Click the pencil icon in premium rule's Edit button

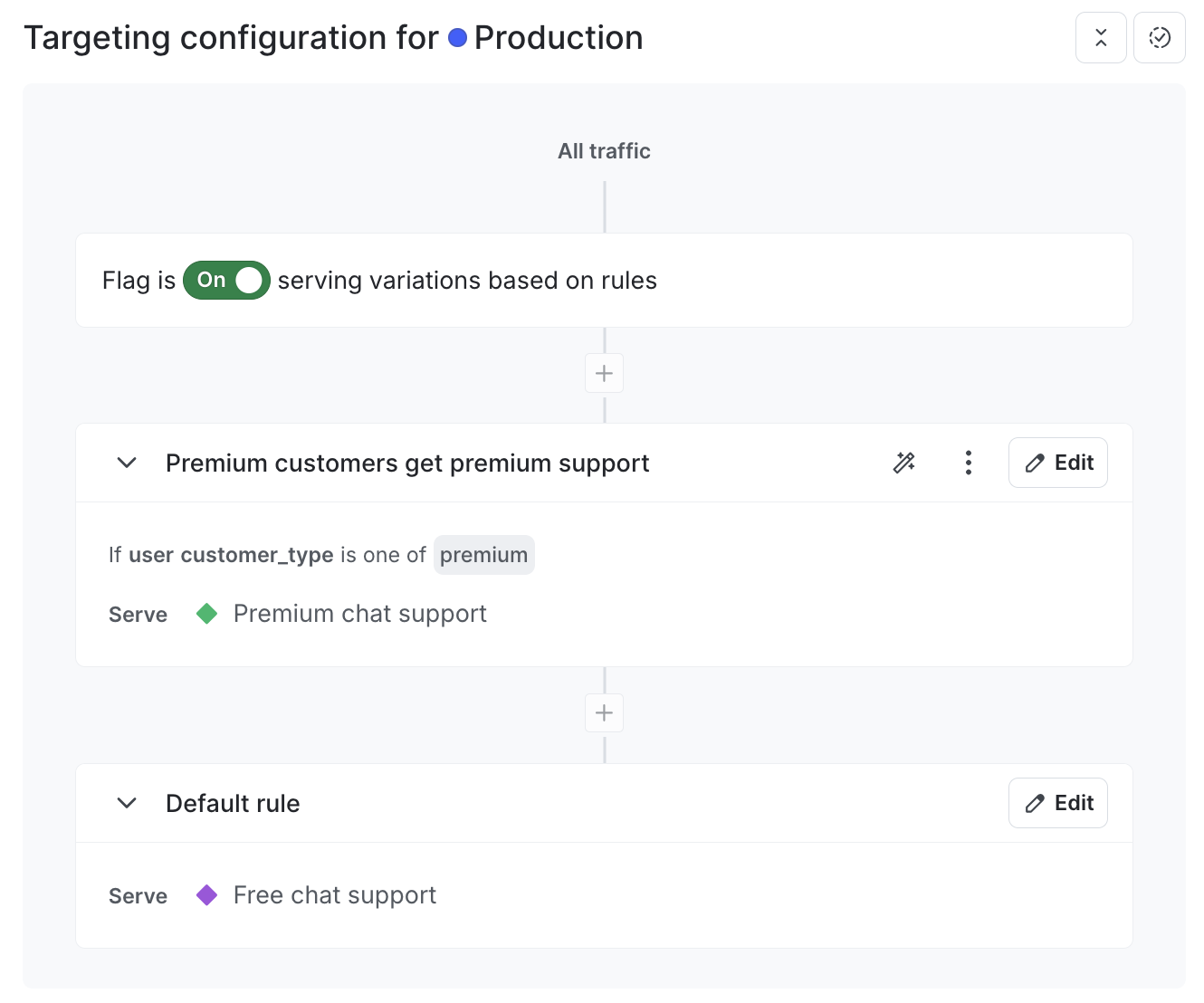click(x=1035, y=463)
